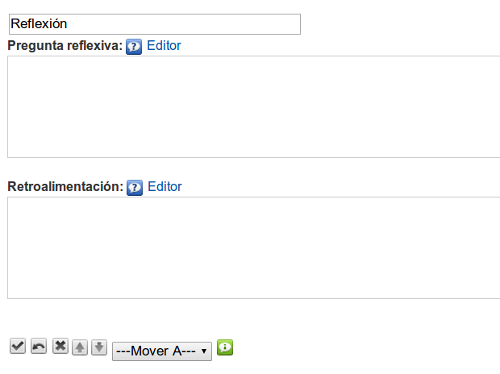Click the Retroalimentación label text
500x374 pixels.
(x=66, y=187)
